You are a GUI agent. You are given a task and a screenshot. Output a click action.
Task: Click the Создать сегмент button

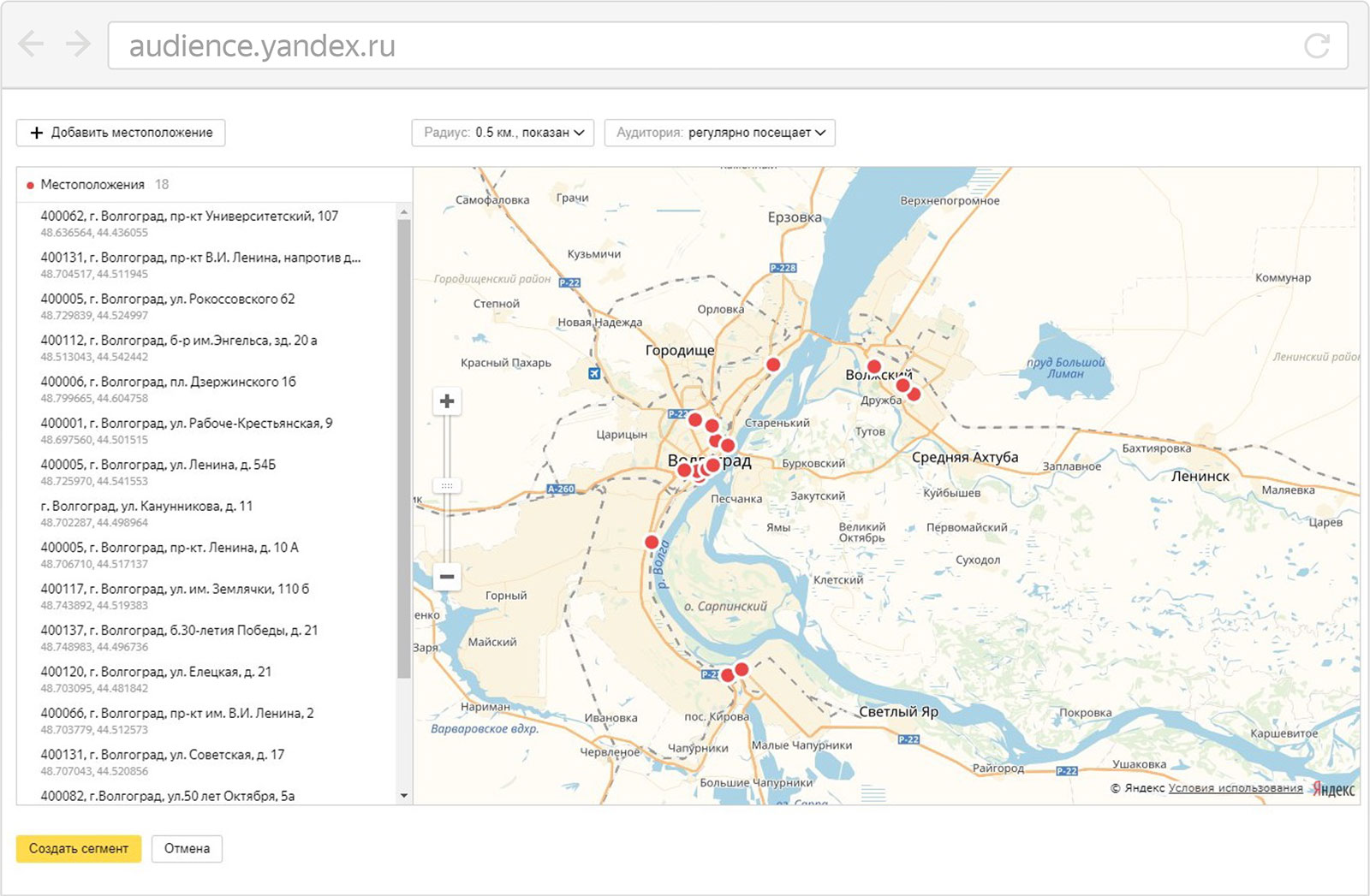pos(79,849)
